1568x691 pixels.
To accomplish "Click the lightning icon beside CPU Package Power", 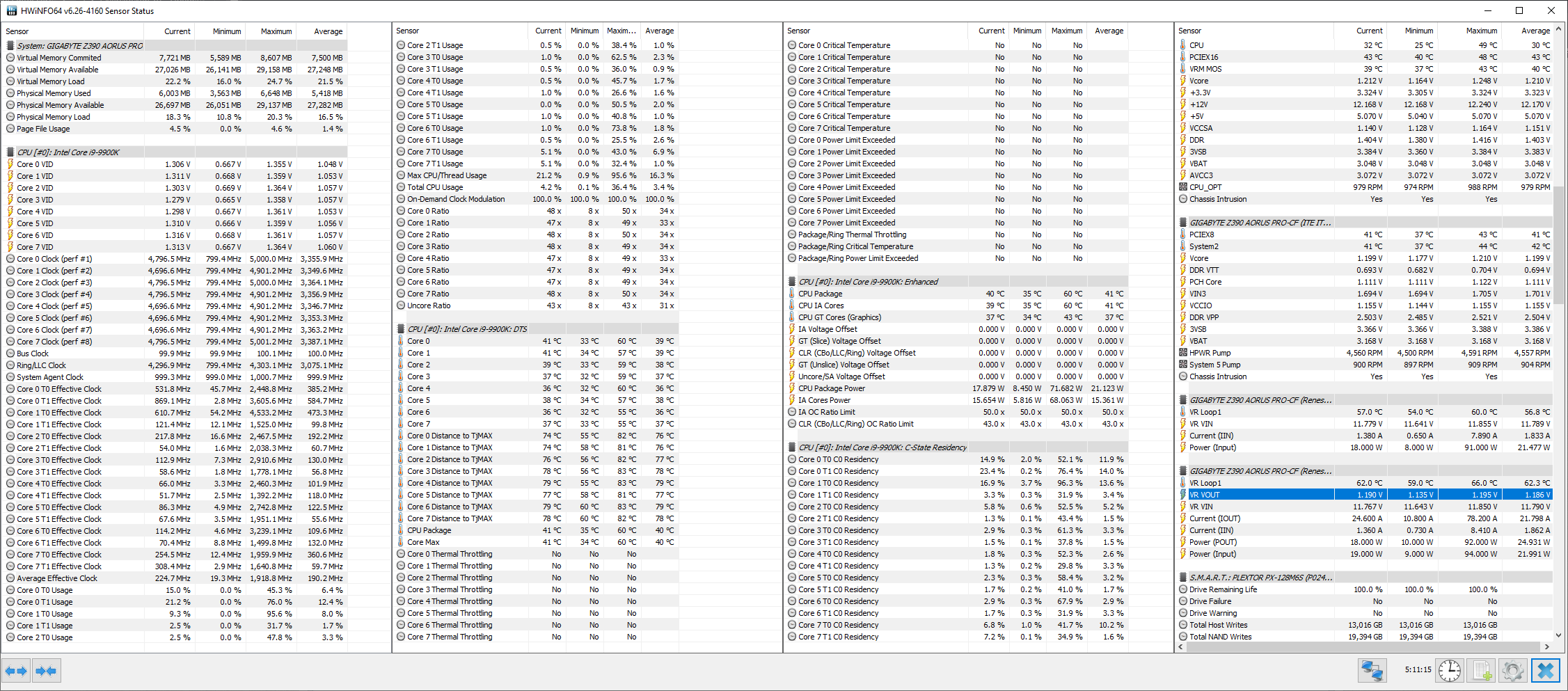I will [x=791, y=388].
